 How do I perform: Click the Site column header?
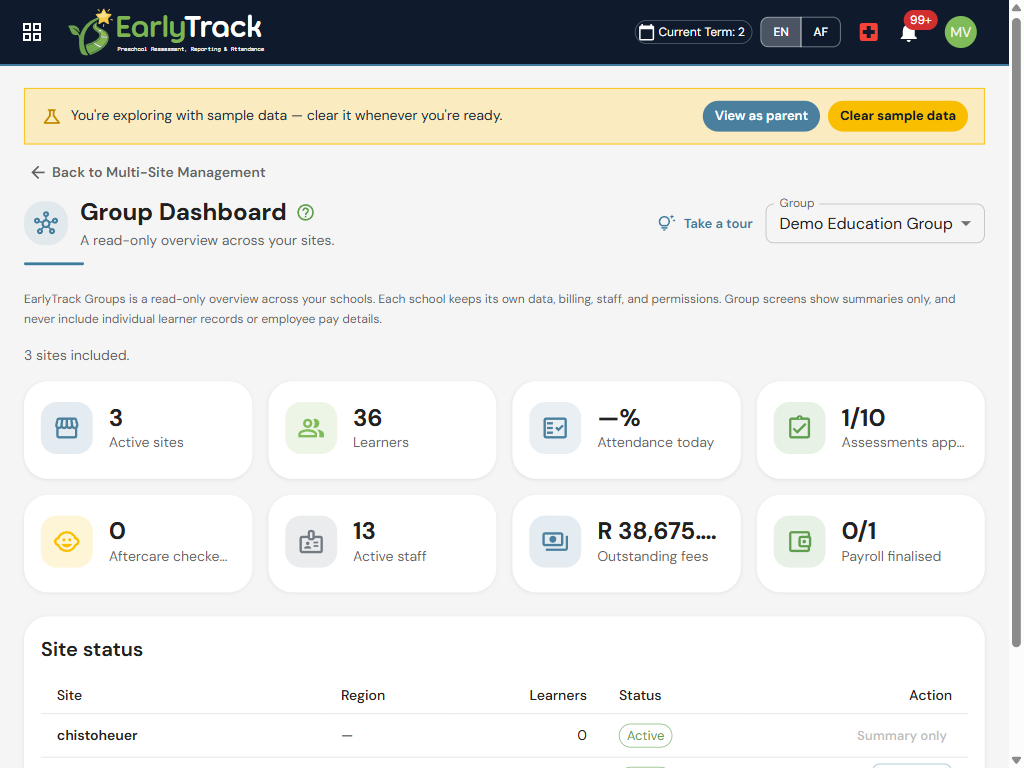point(69,695)
